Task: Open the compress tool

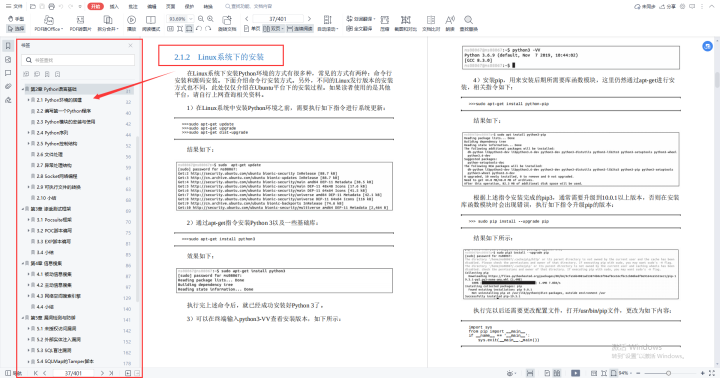Action: click(384, 23)
